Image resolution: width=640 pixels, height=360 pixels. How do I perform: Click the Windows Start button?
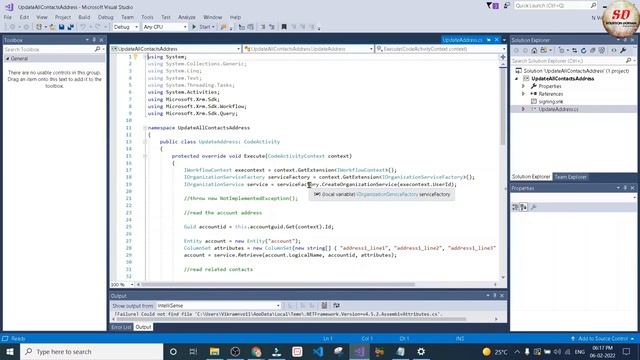click(x=10, y=351)
